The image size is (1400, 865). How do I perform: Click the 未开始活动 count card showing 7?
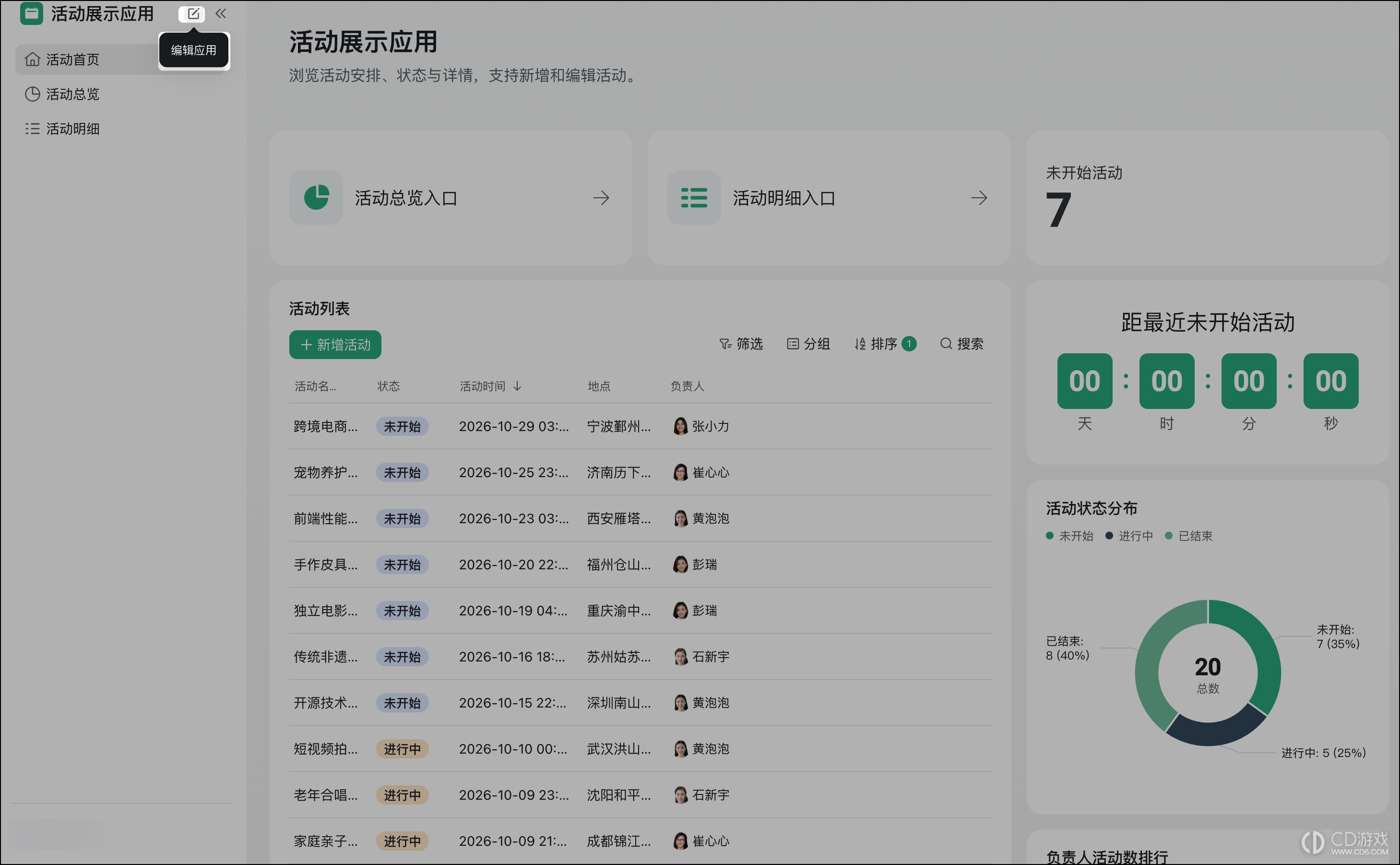pyautogui.click(x=1207, y=198)
